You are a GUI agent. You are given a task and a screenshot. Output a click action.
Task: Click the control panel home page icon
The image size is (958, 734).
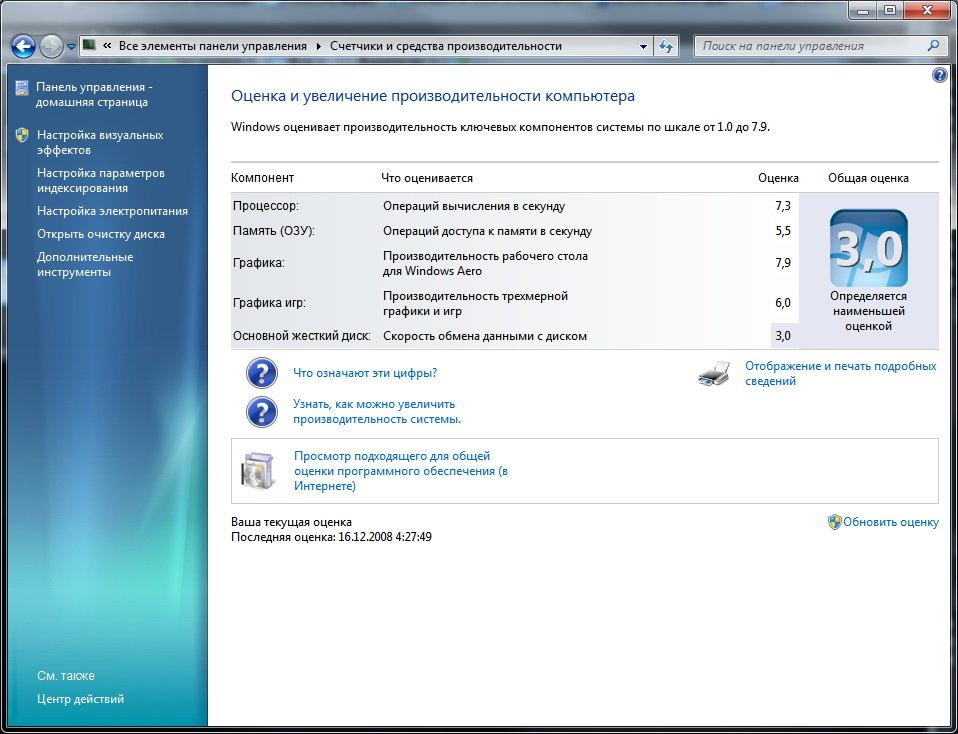(x=22, y=88)
